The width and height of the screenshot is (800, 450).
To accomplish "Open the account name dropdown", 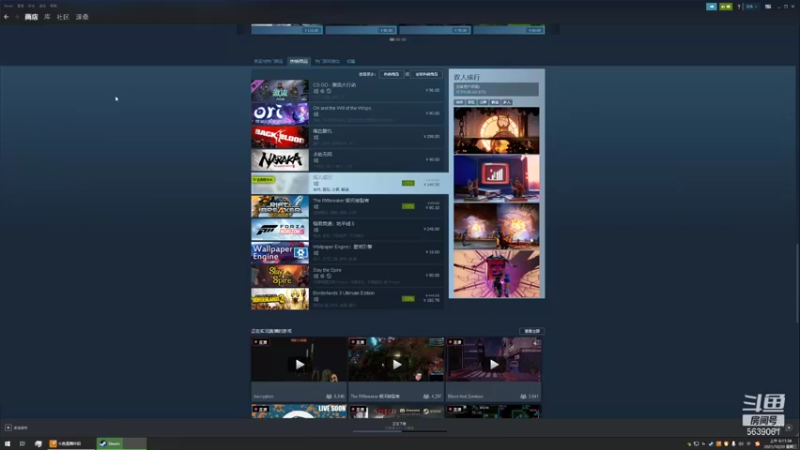I will click(752, 7).
